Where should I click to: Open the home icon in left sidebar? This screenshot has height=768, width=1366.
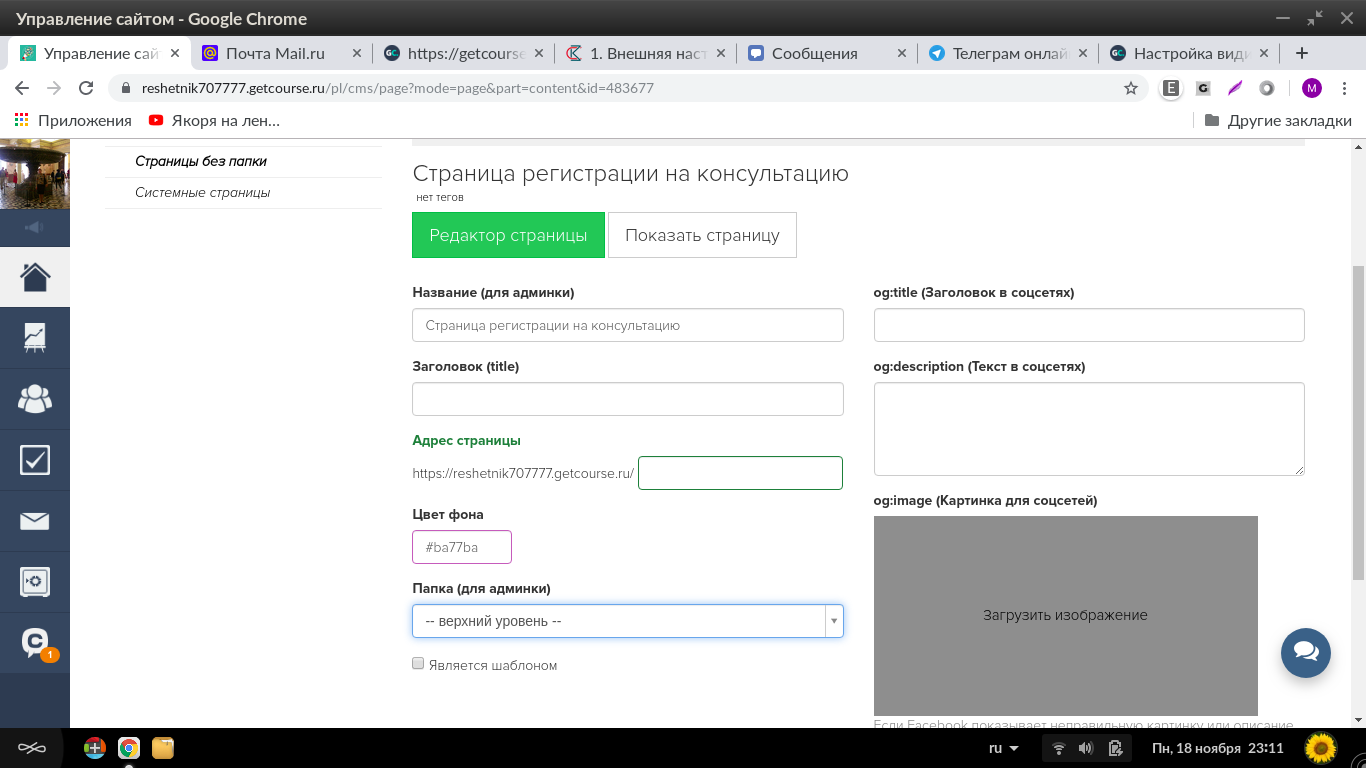(35, 277)
